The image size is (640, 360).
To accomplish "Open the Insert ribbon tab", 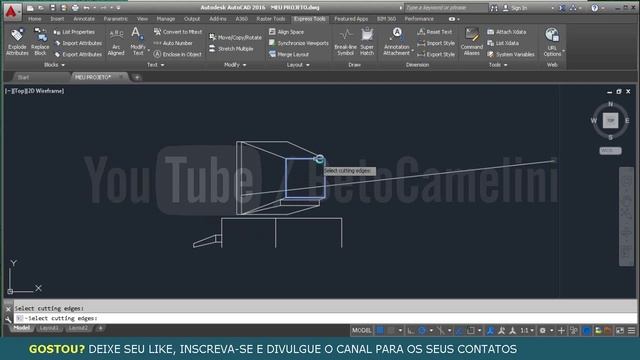I will point(57,19).
